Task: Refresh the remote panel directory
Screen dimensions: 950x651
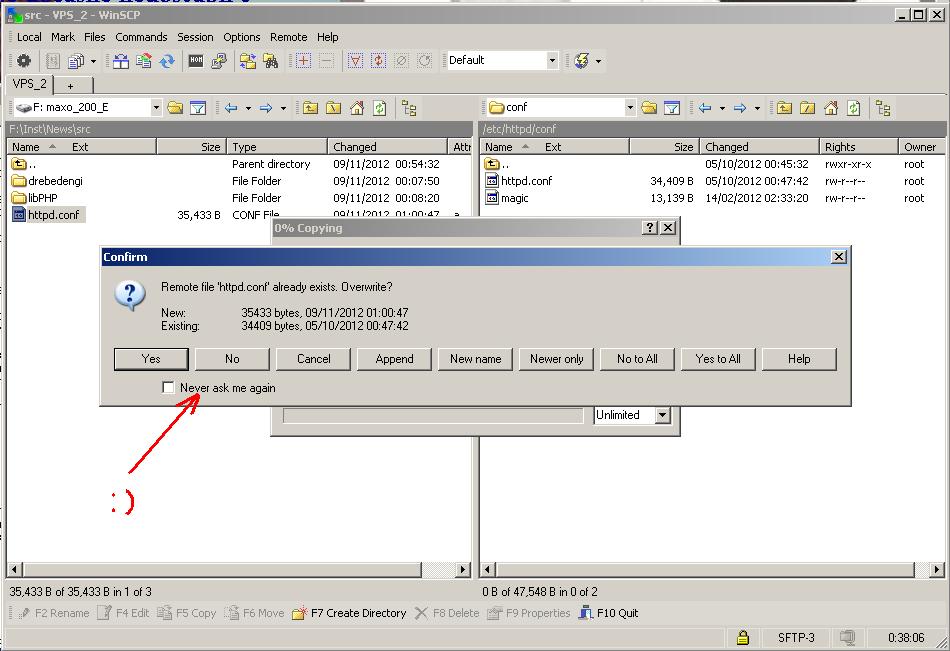Action: (x=854, y=108)
